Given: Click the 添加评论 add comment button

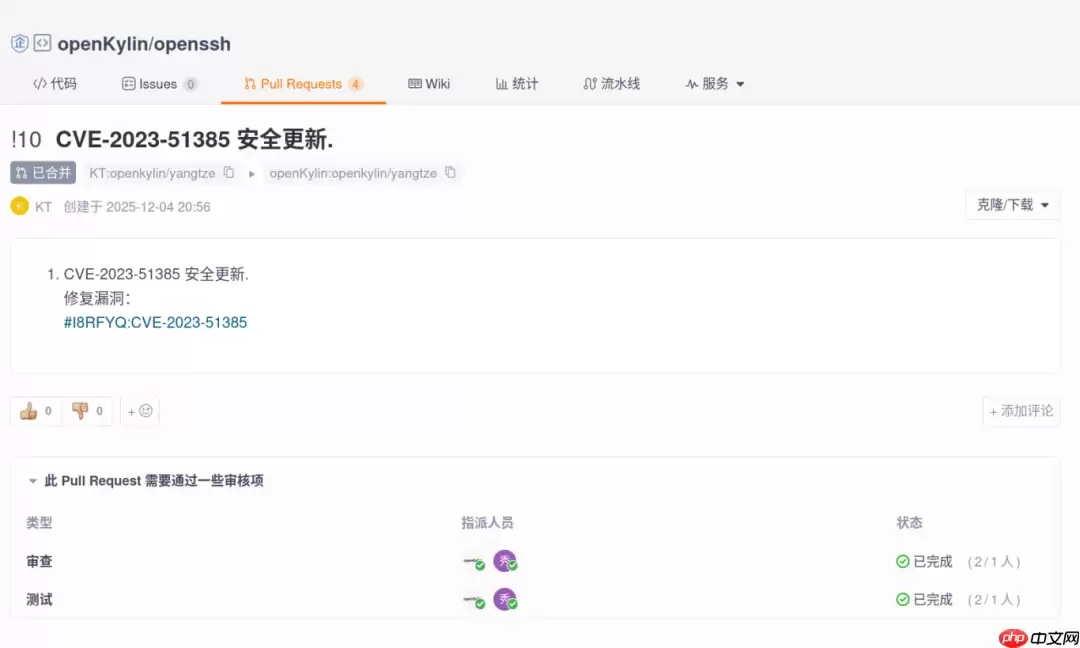Looking at the screenshot, I should click(x=1021, y=411).
